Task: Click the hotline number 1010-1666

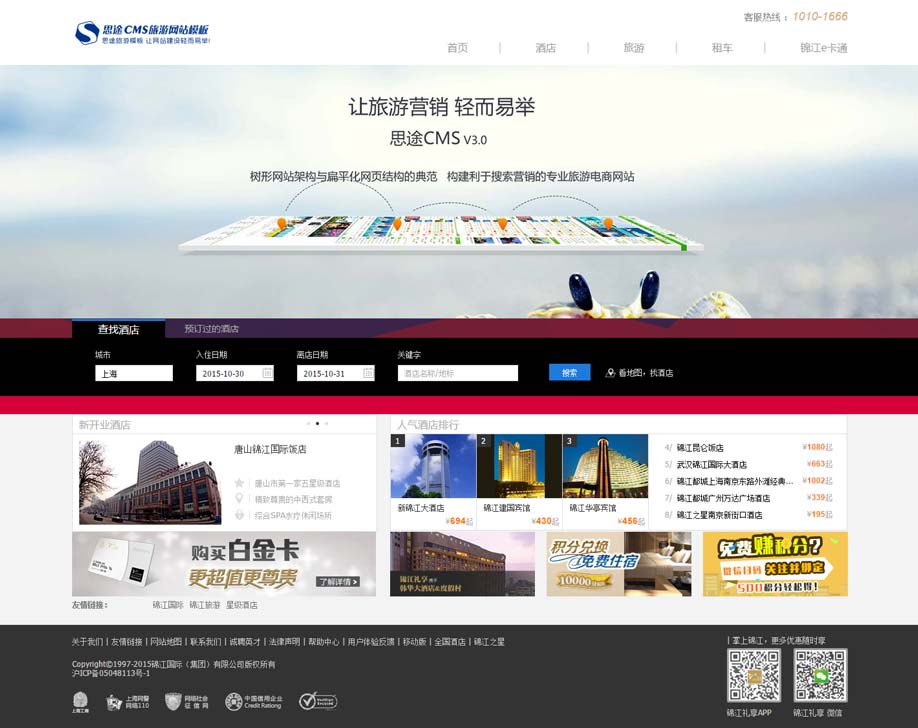Action: (820, 16)
